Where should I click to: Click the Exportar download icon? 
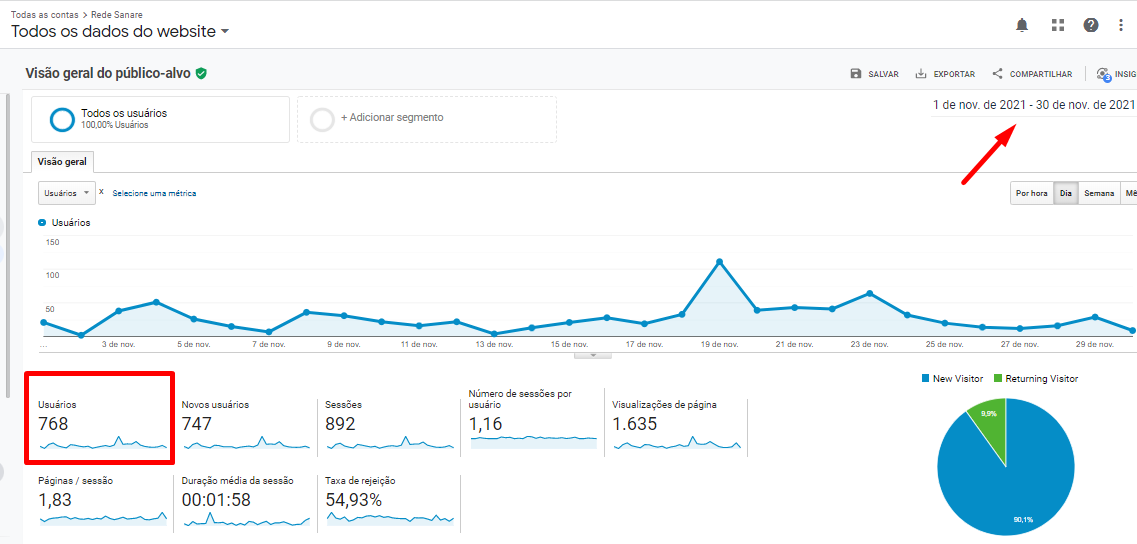pyautogui.click(x=921, y=74)
